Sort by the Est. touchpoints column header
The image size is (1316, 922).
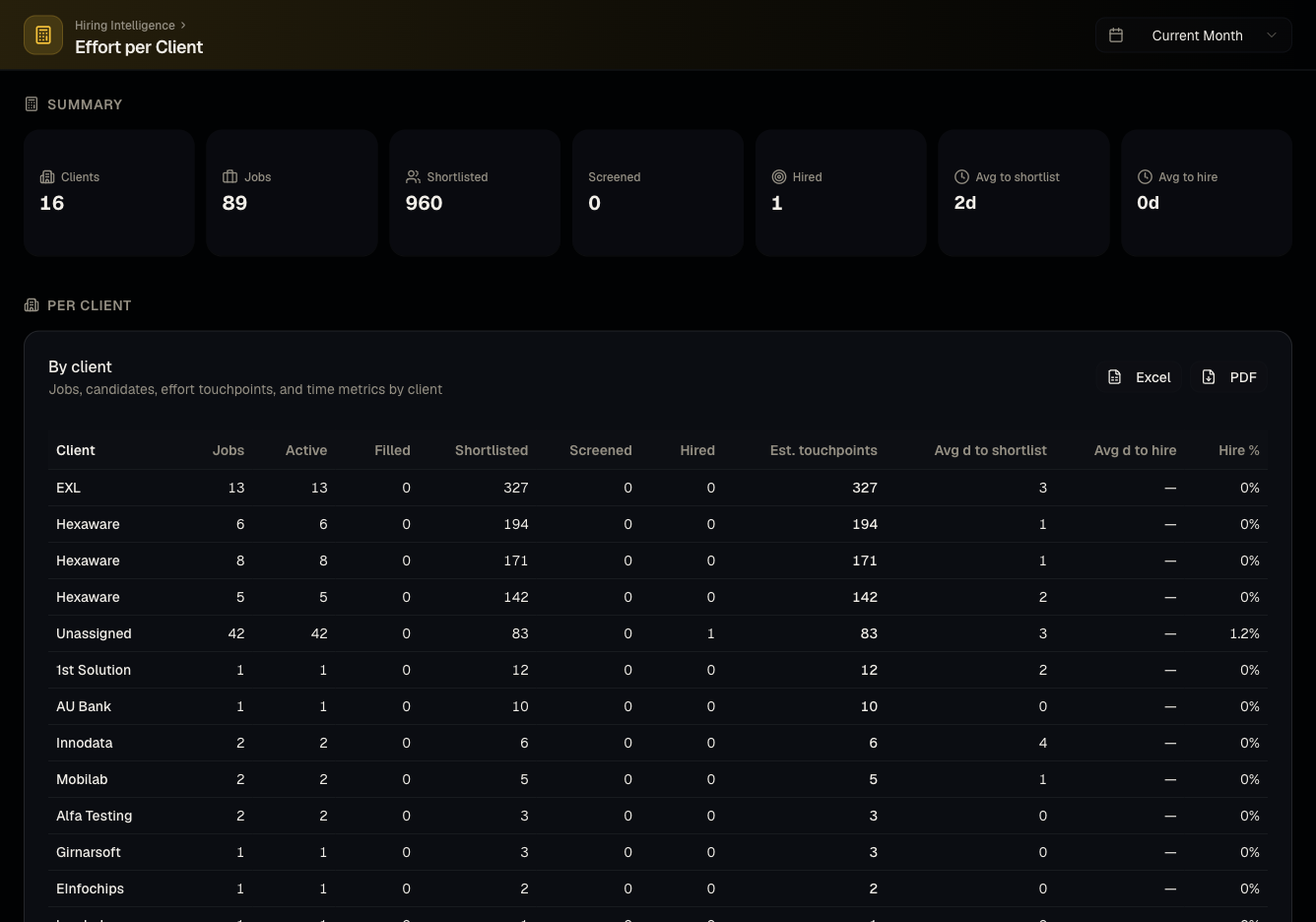tap(823, 450)
